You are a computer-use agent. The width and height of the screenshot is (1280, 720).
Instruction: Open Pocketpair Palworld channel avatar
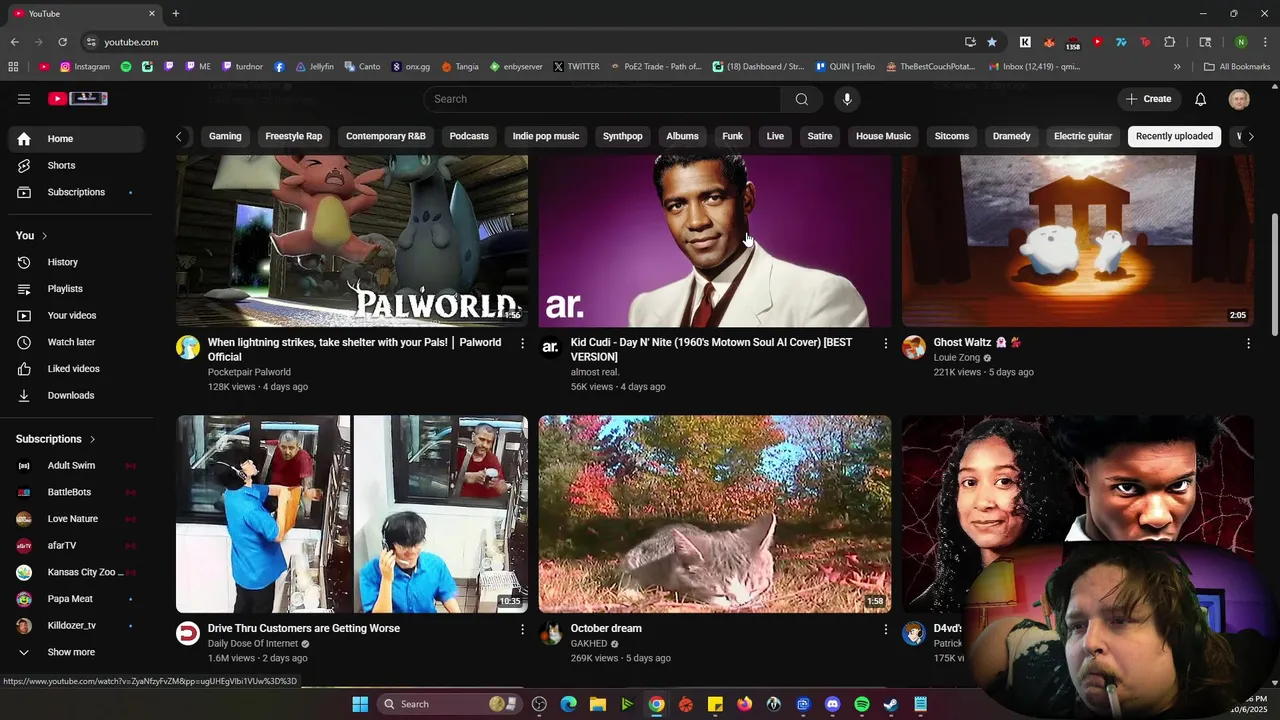click(188, 347)
